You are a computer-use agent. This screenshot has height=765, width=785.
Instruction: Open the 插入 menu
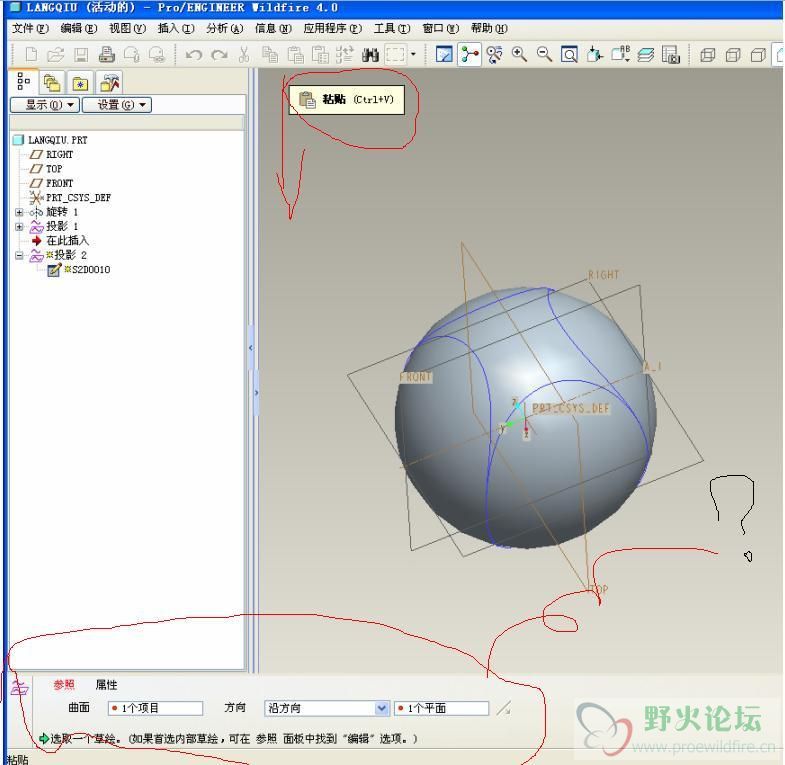176,28
